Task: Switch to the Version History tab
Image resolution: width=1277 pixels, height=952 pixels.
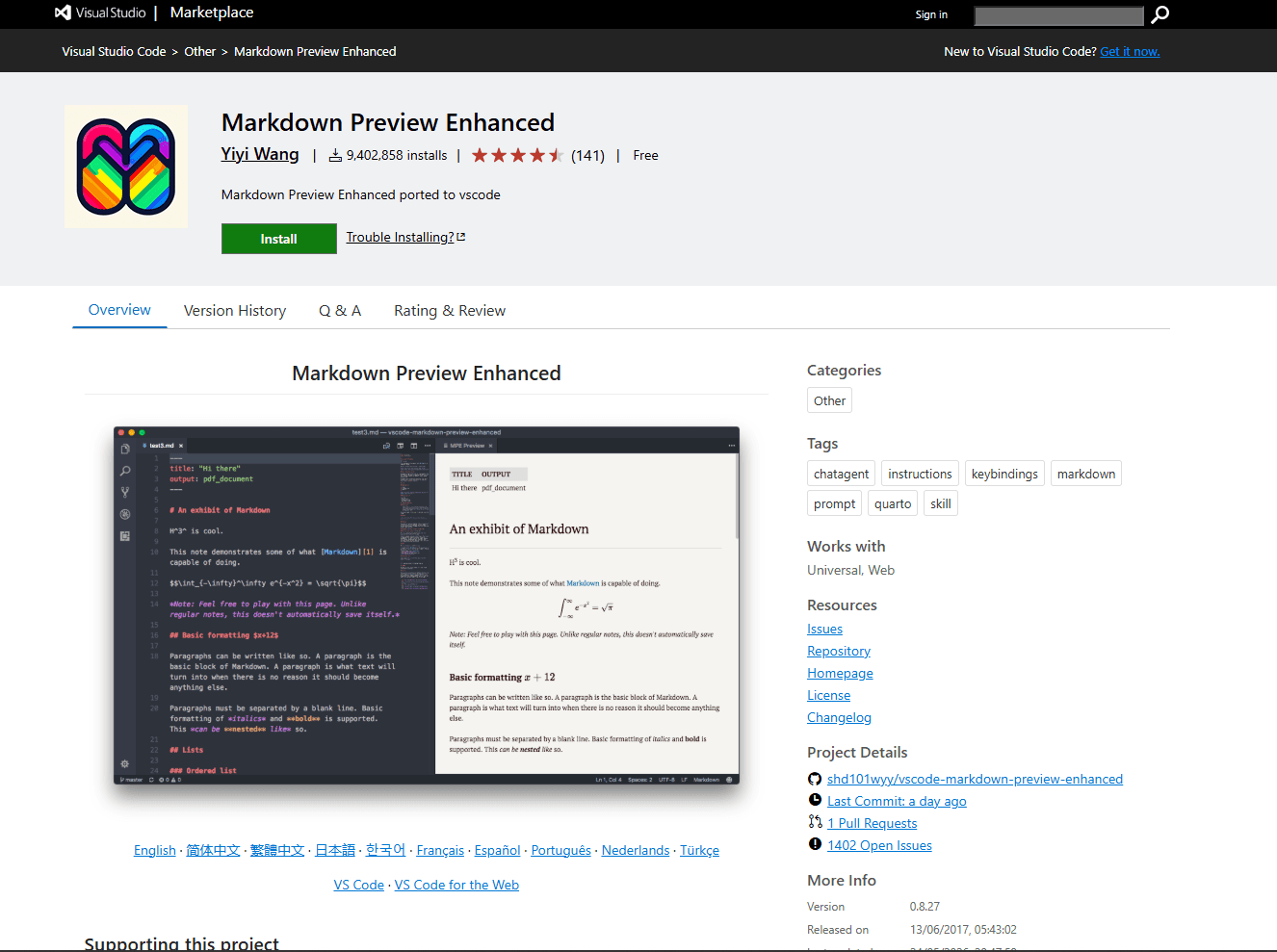Action: (x=235, y=311)
